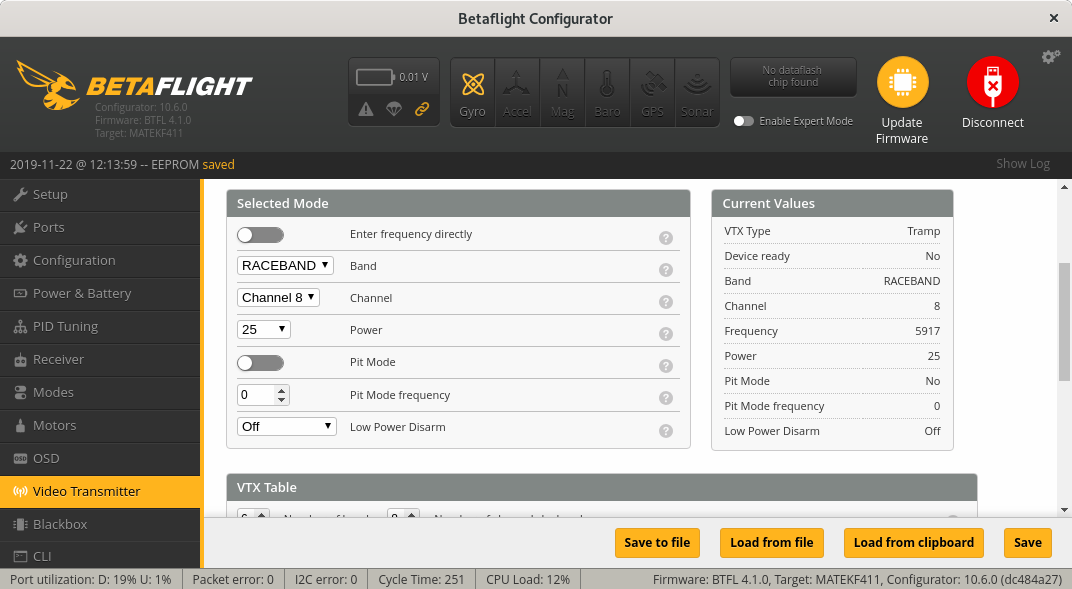
Task: Show help for Enter frequency directly
Action: pos(666,238)
